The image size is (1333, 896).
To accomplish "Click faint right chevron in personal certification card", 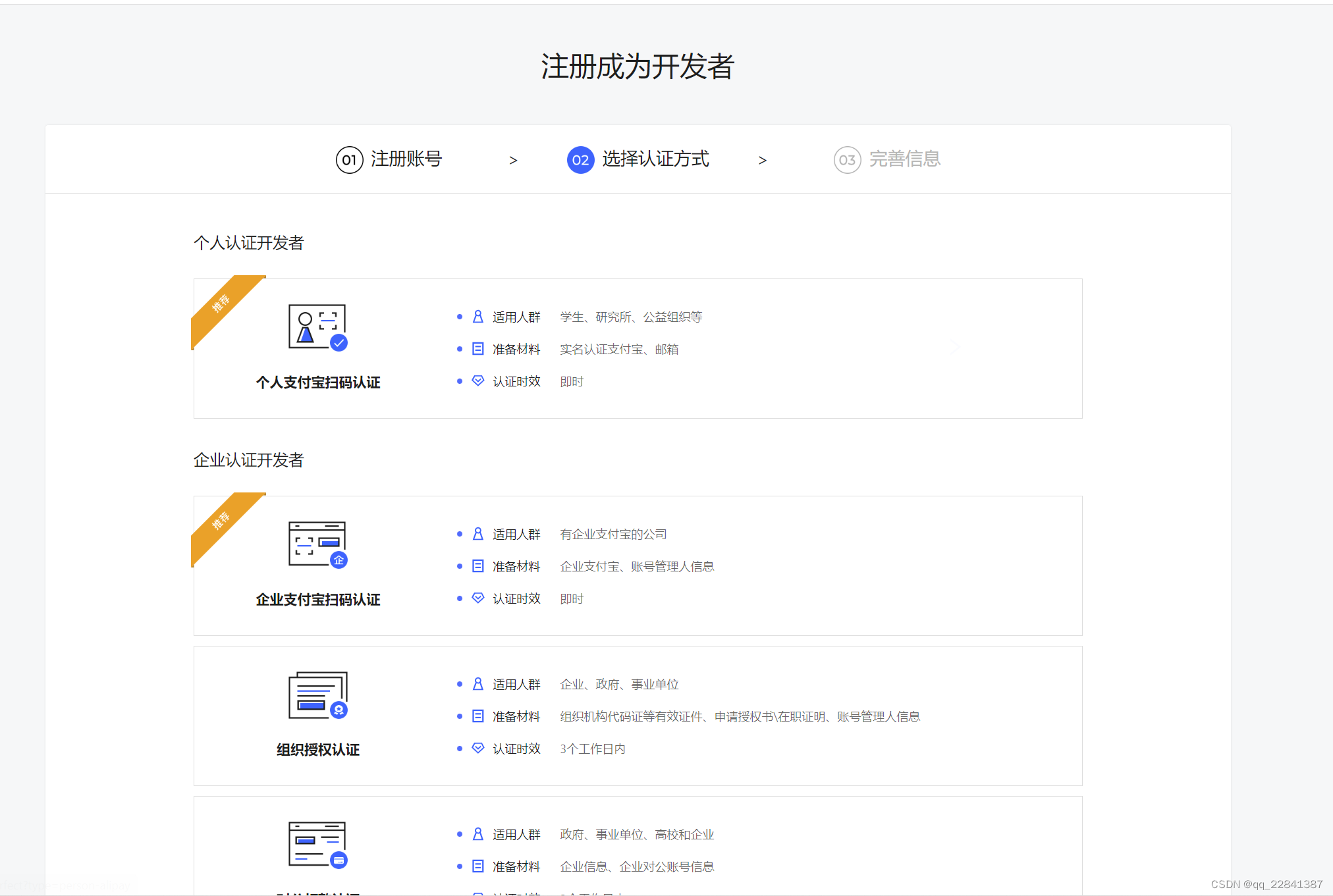I will [x=955, y=348].
